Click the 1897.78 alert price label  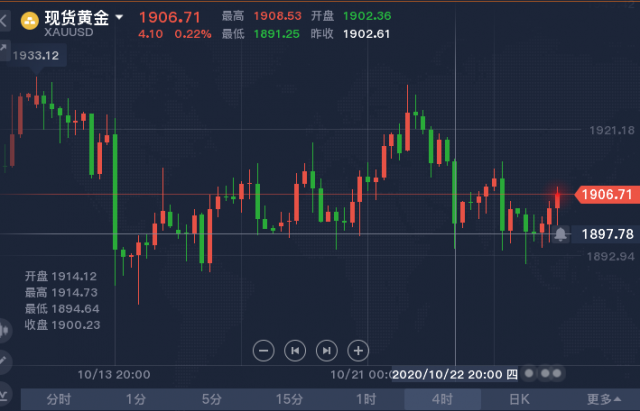607,234
